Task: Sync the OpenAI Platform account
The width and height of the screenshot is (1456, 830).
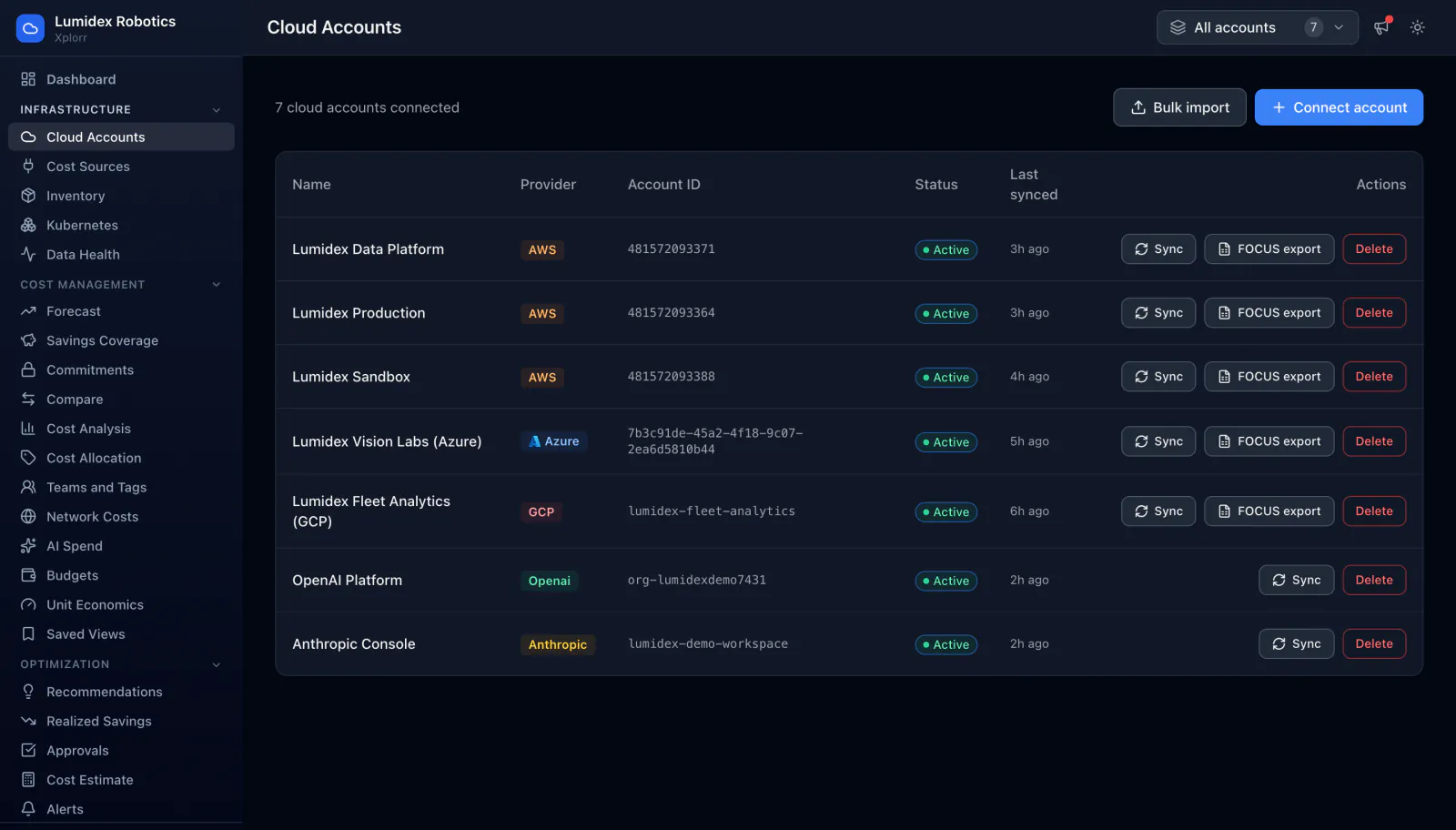Action: (x=1297, y=581)
